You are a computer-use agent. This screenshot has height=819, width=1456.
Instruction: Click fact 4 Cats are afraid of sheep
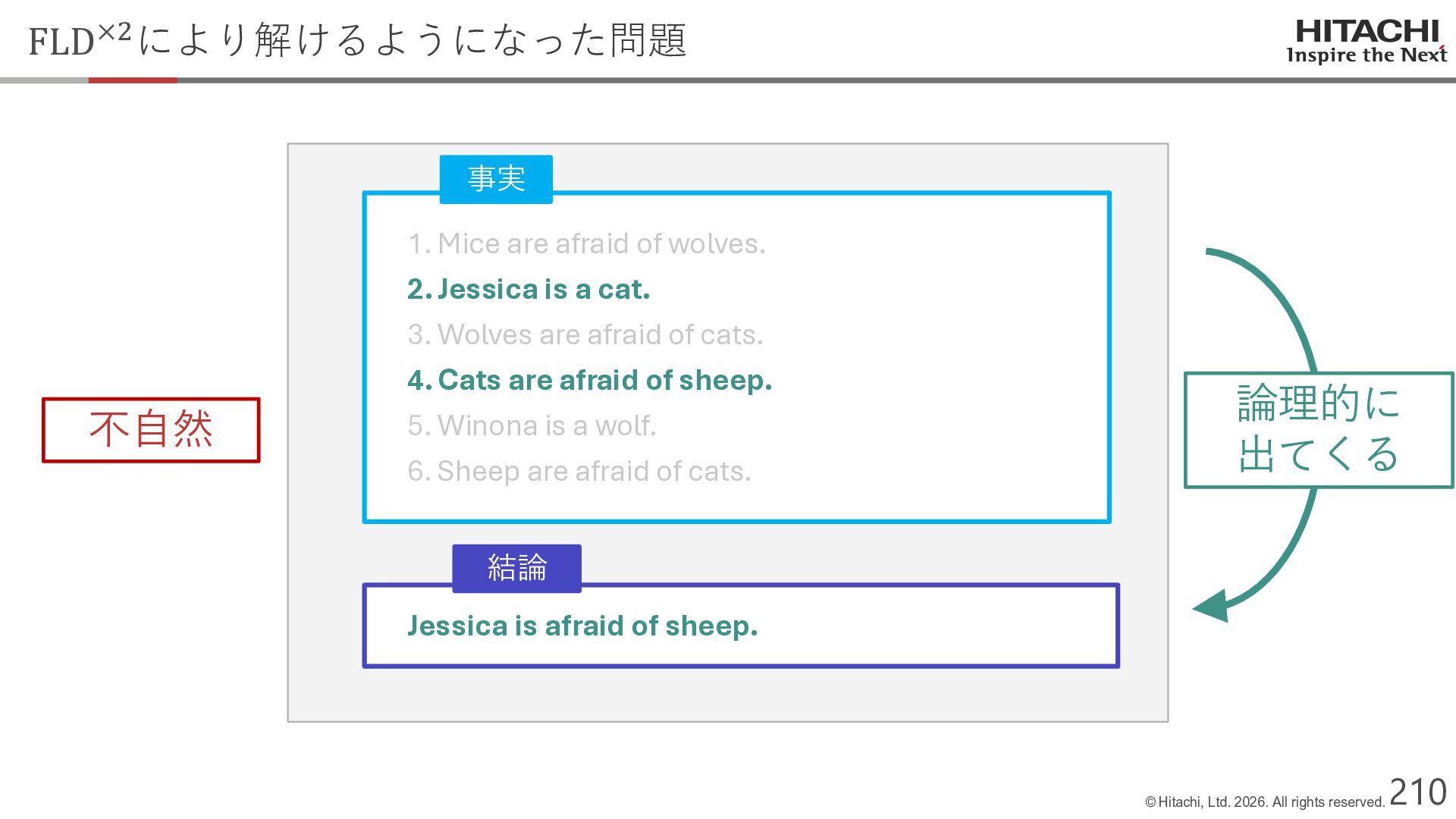click(589, 380)
